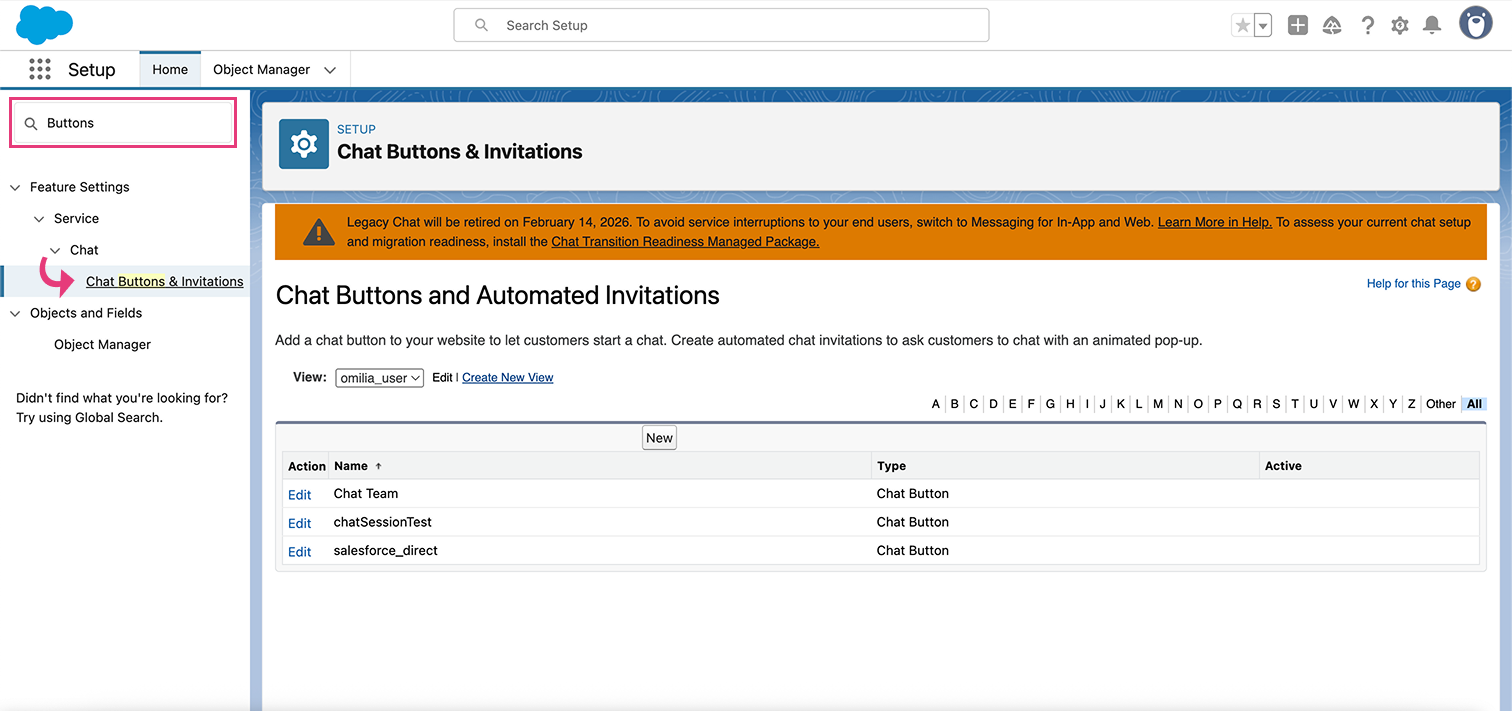Open the Notifications bell

tap(1432, 26)
